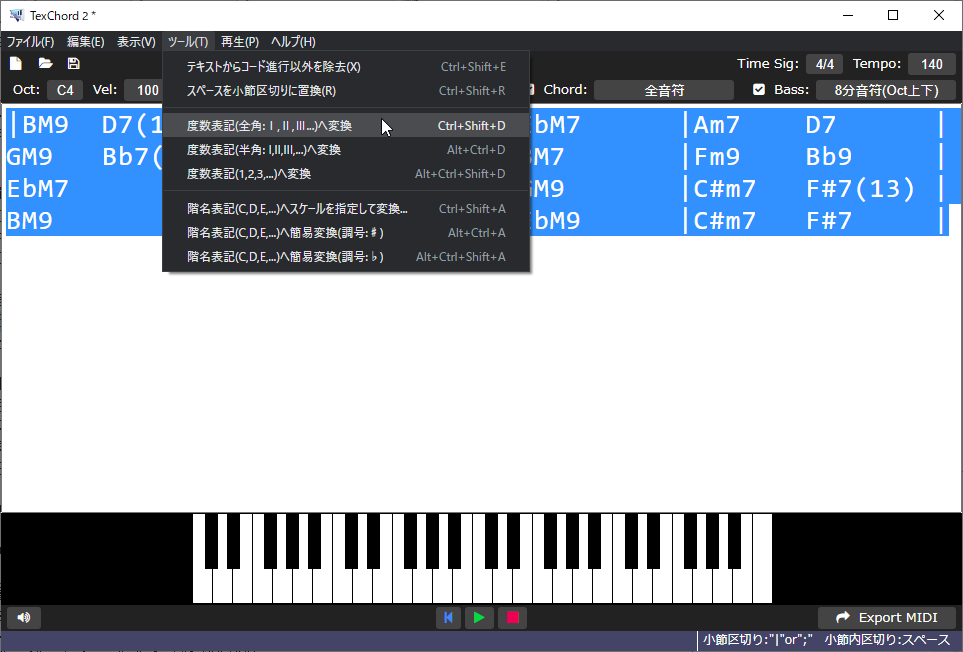The width and height of the screenshot is (963, 652).
Task: Toggle the speaker volume icon
Action: [x=24, y=618]
